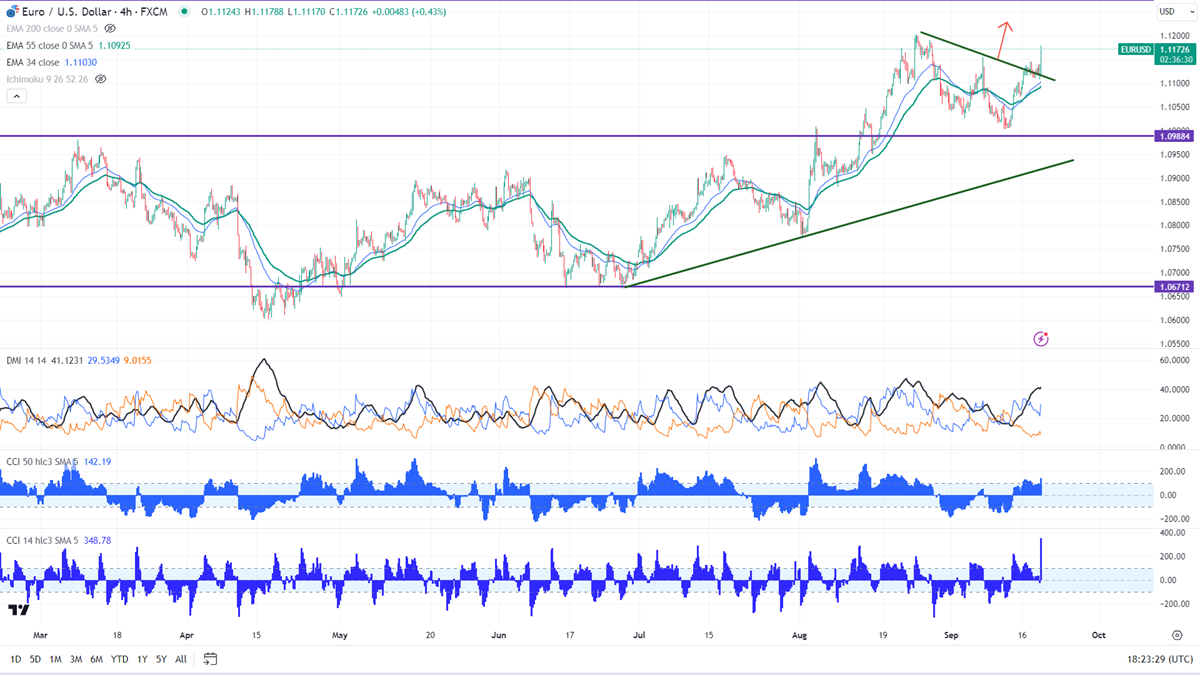Click the CCI 50 hlc3 indicator label
This screenshot has height=675, width=1200.
[41, 462]
